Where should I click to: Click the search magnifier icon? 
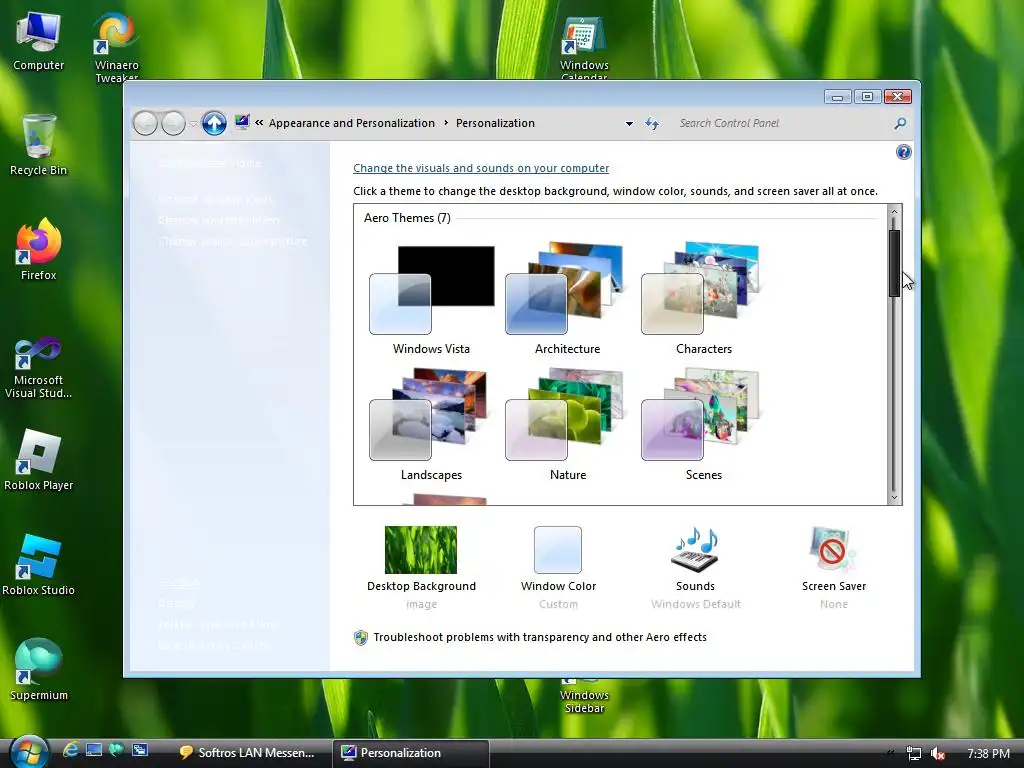click(x=900, y=123)
